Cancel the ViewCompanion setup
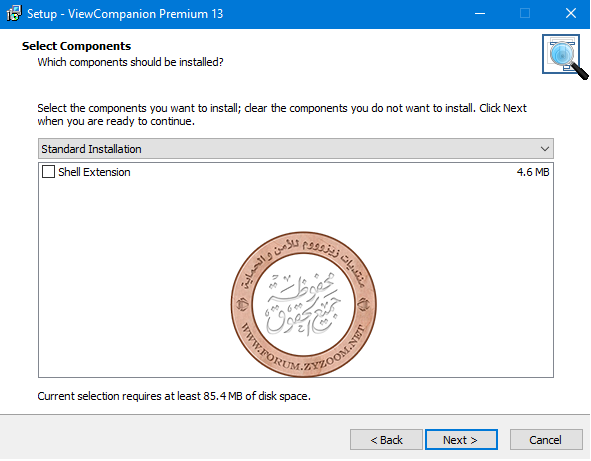The height and width of the screenshot is (461, 591). (x=546, y=440)
